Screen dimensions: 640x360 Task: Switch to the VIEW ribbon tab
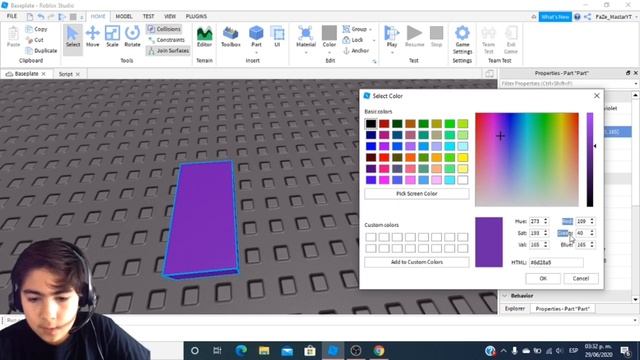coord(170,16)
